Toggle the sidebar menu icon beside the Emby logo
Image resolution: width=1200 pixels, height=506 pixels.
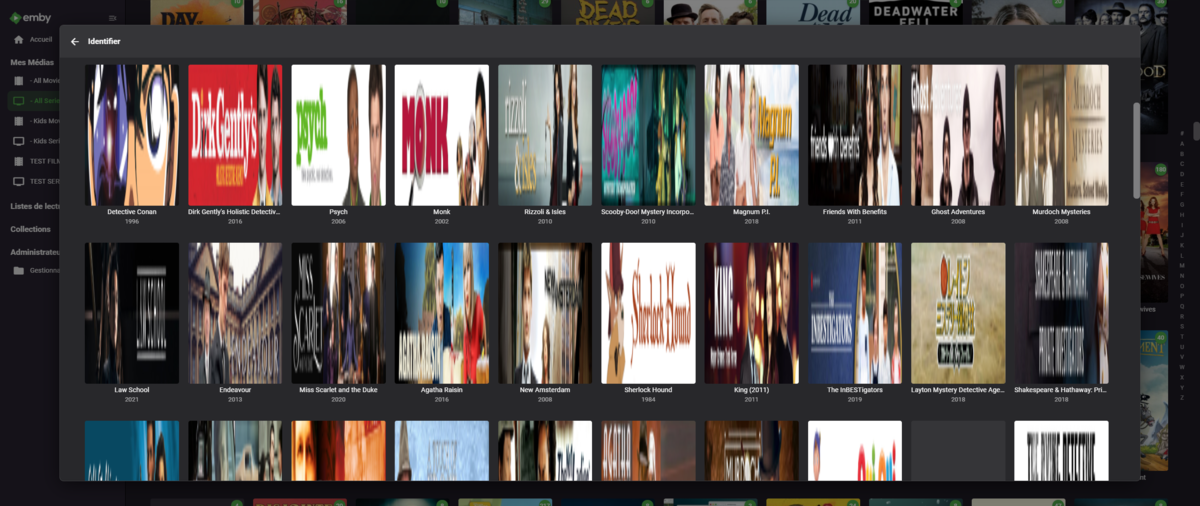tap(111, 18)
